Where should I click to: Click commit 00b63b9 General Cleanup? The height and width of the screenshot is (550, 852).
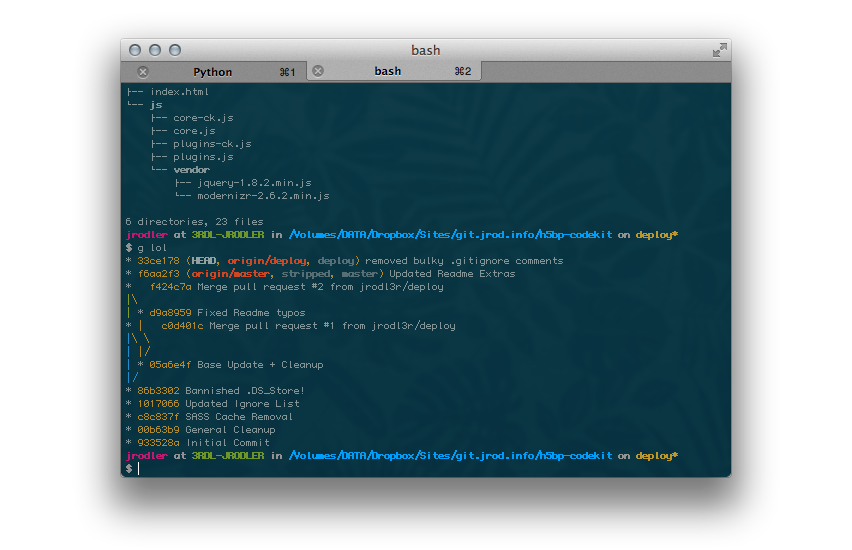click(x=206, y=430)
